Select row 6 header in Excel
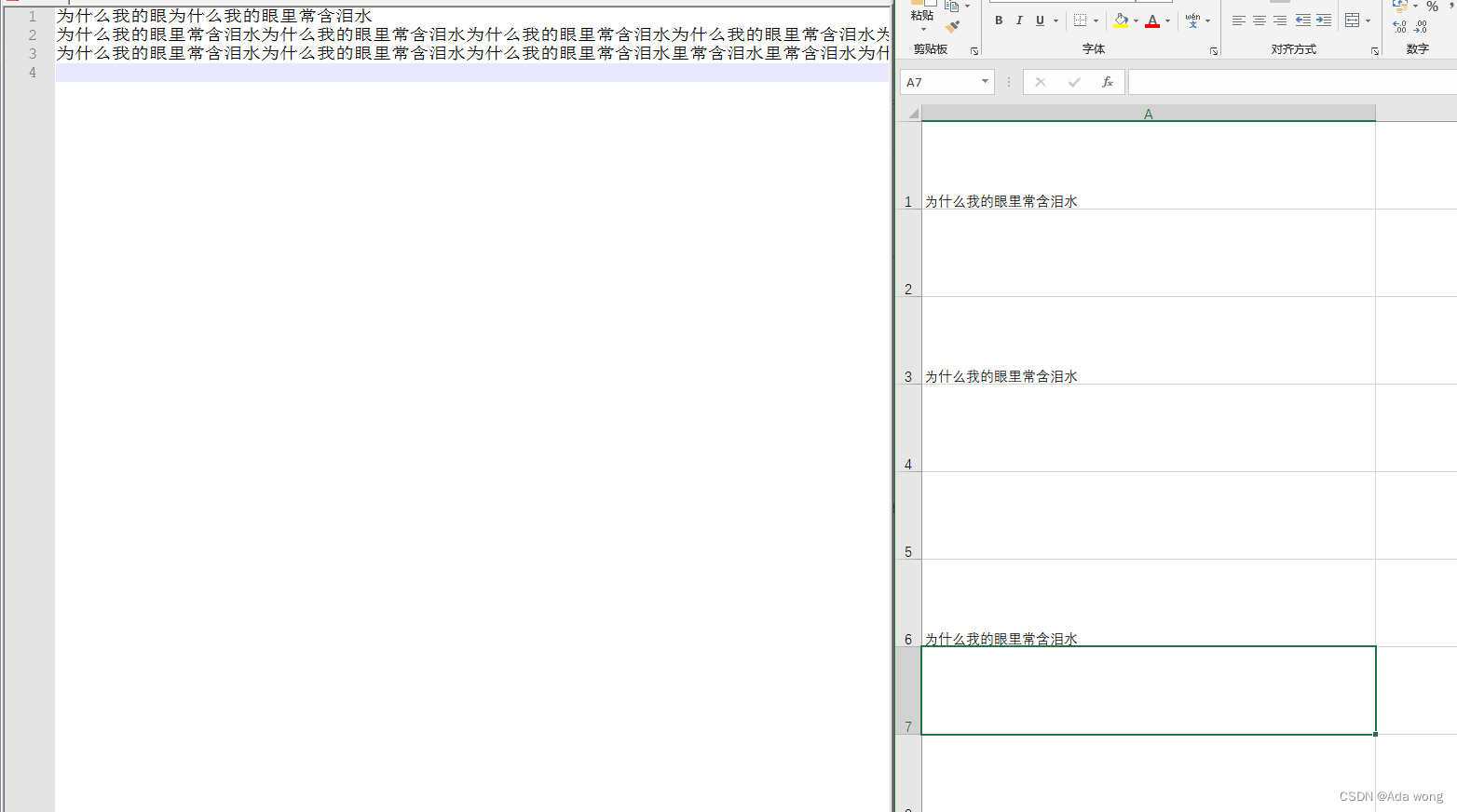The height and width of the screenshot is (812, 1457). [908, 602]
